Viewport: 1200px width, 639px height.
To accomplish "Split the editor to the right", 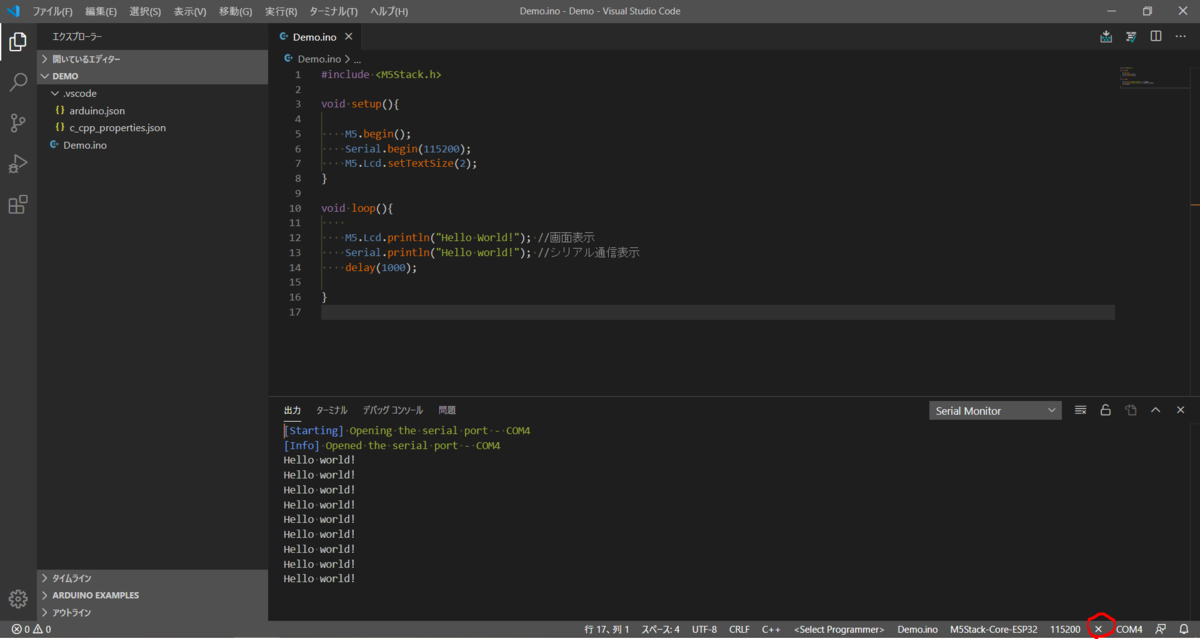I will tap(1156, 37).
